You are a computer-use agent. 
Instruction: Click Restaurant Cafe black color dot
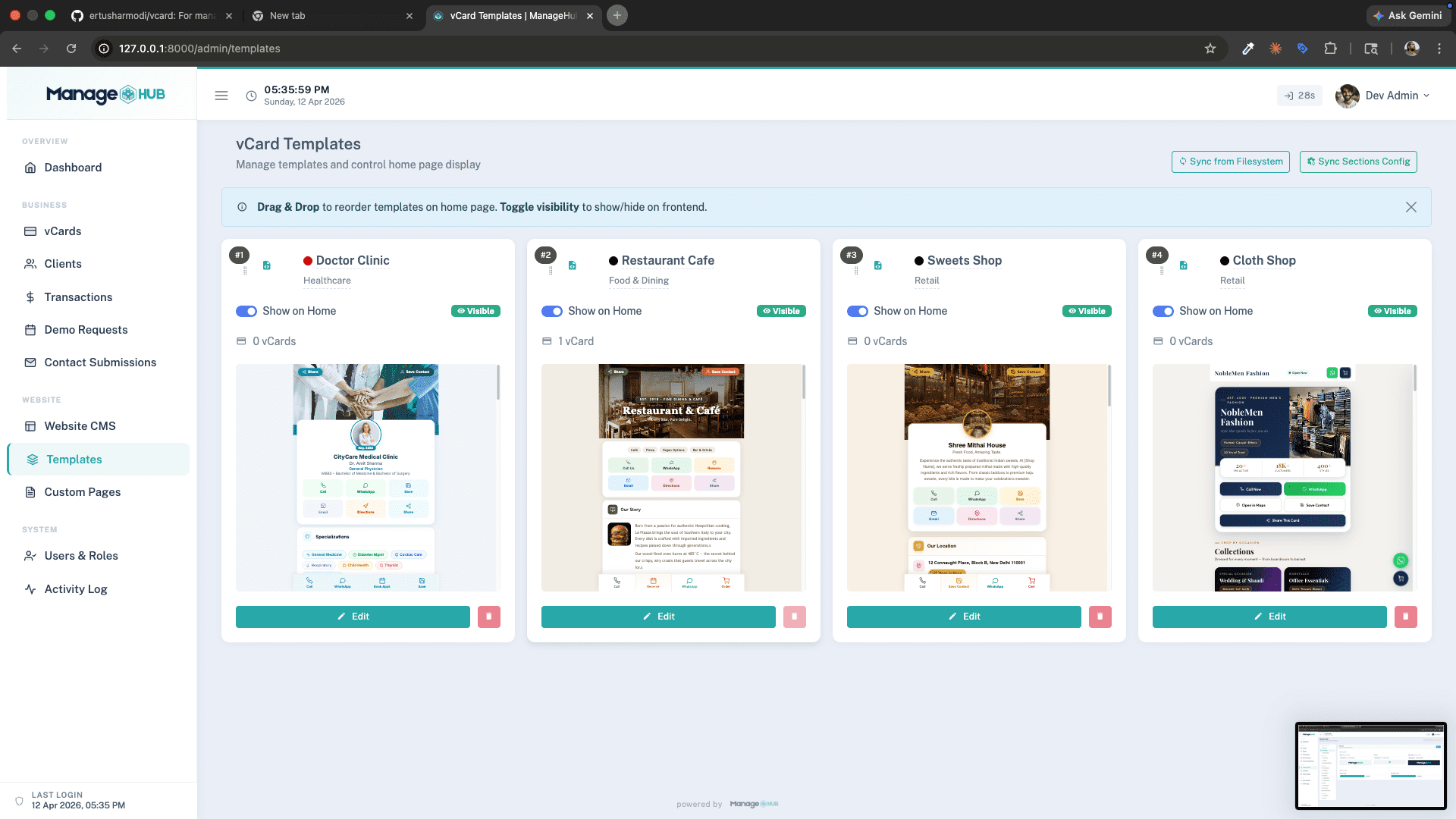(x=613, y=261)
